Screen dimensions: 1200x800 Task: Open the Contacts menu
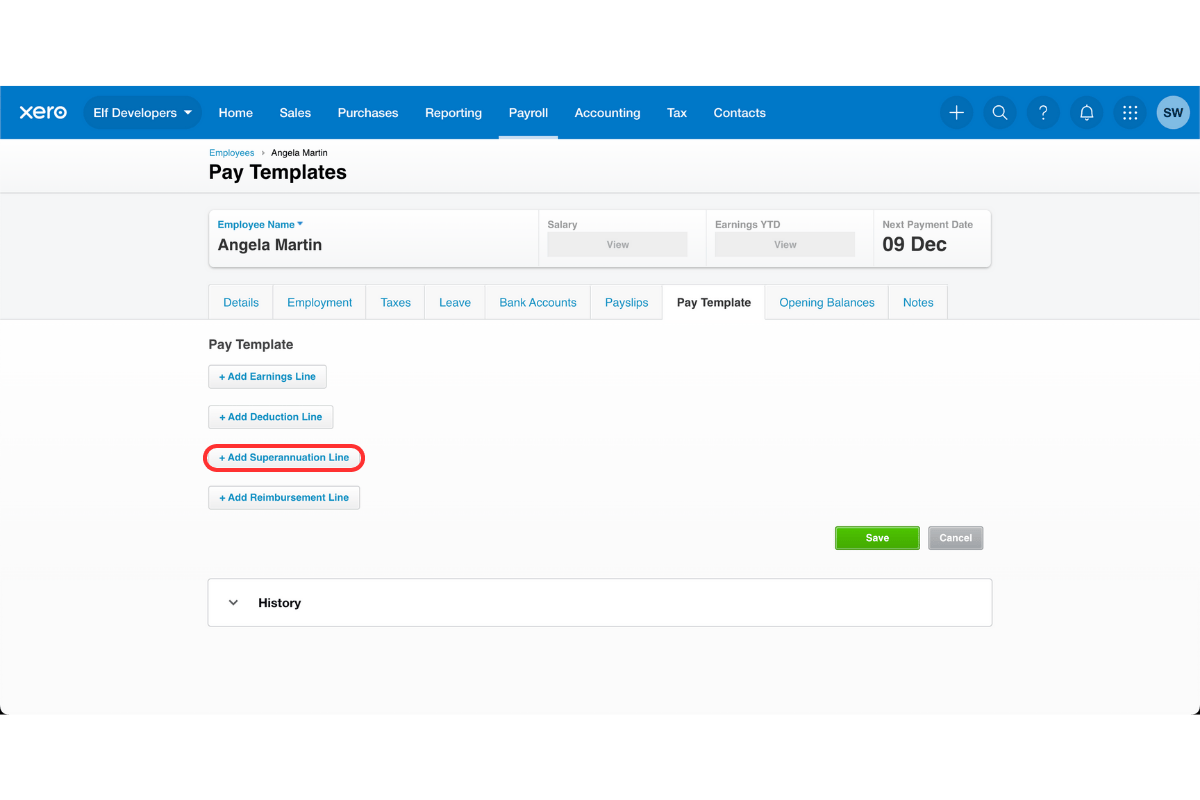[739, 112]
